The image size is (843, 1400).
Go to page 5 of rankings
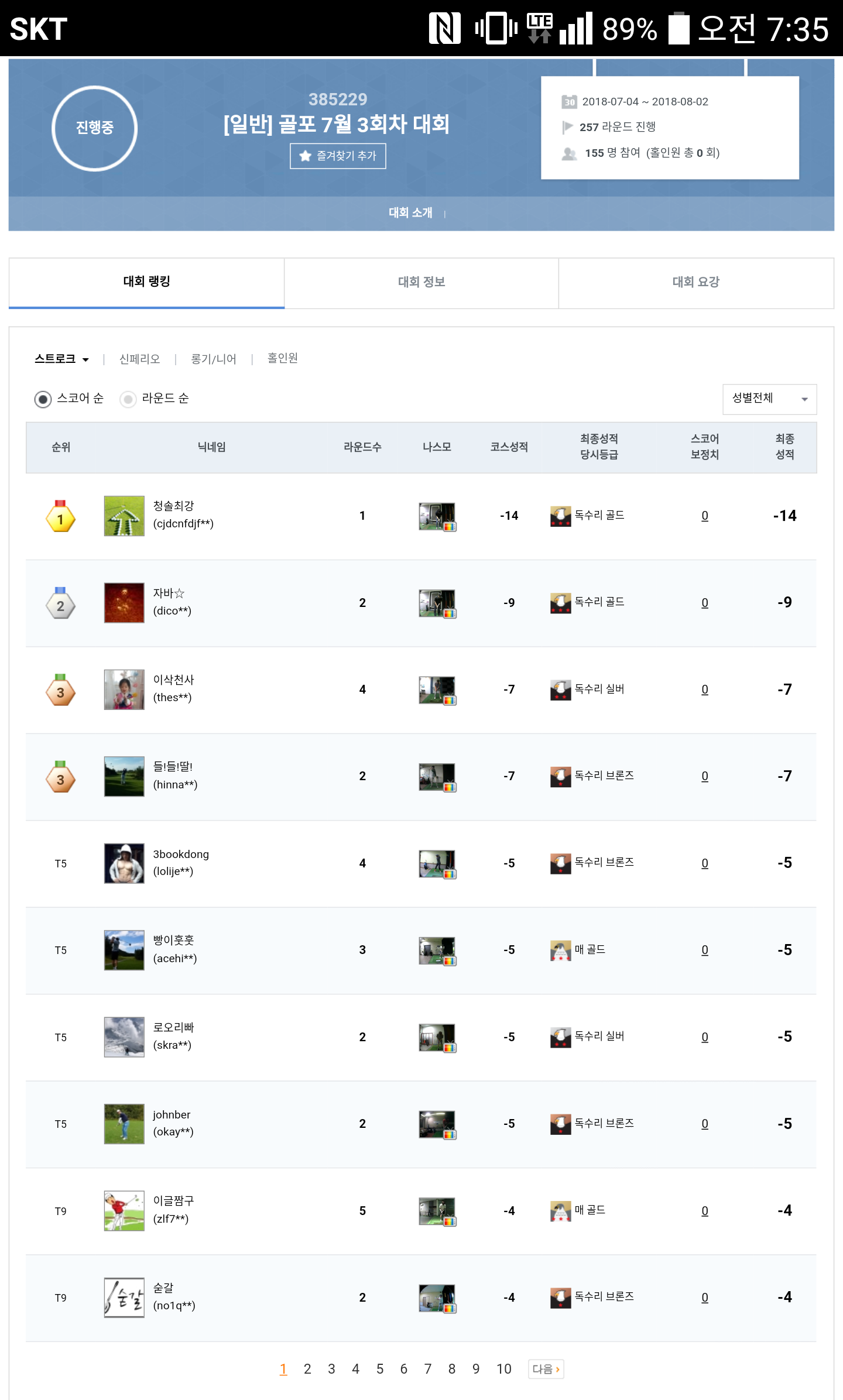coord(380,1369)
